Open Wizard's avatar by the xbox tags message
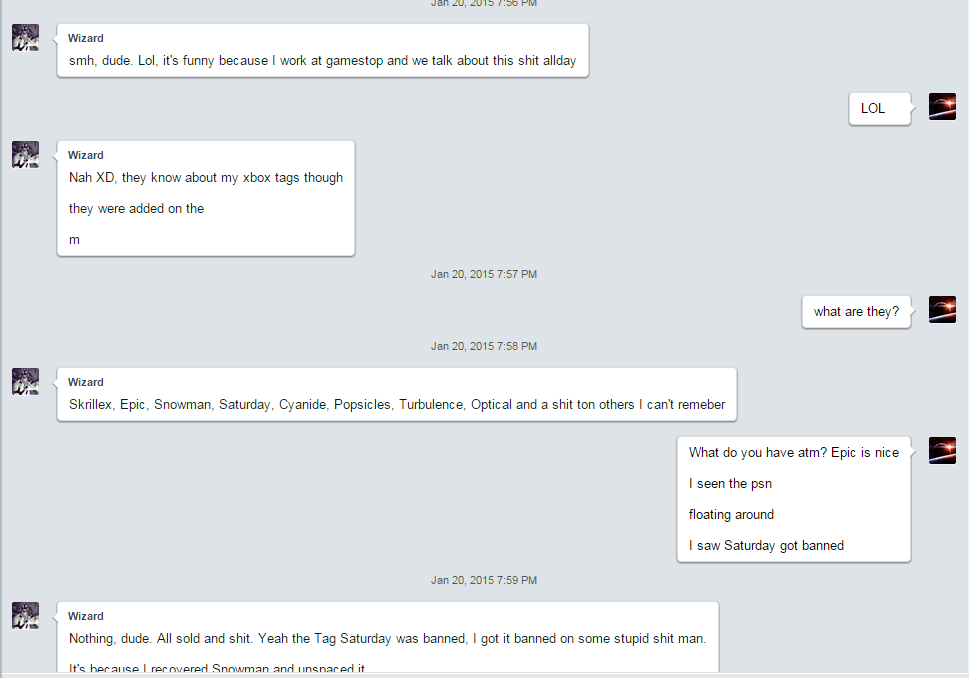The width and height of the screenshot is (969, 678). 25,155
